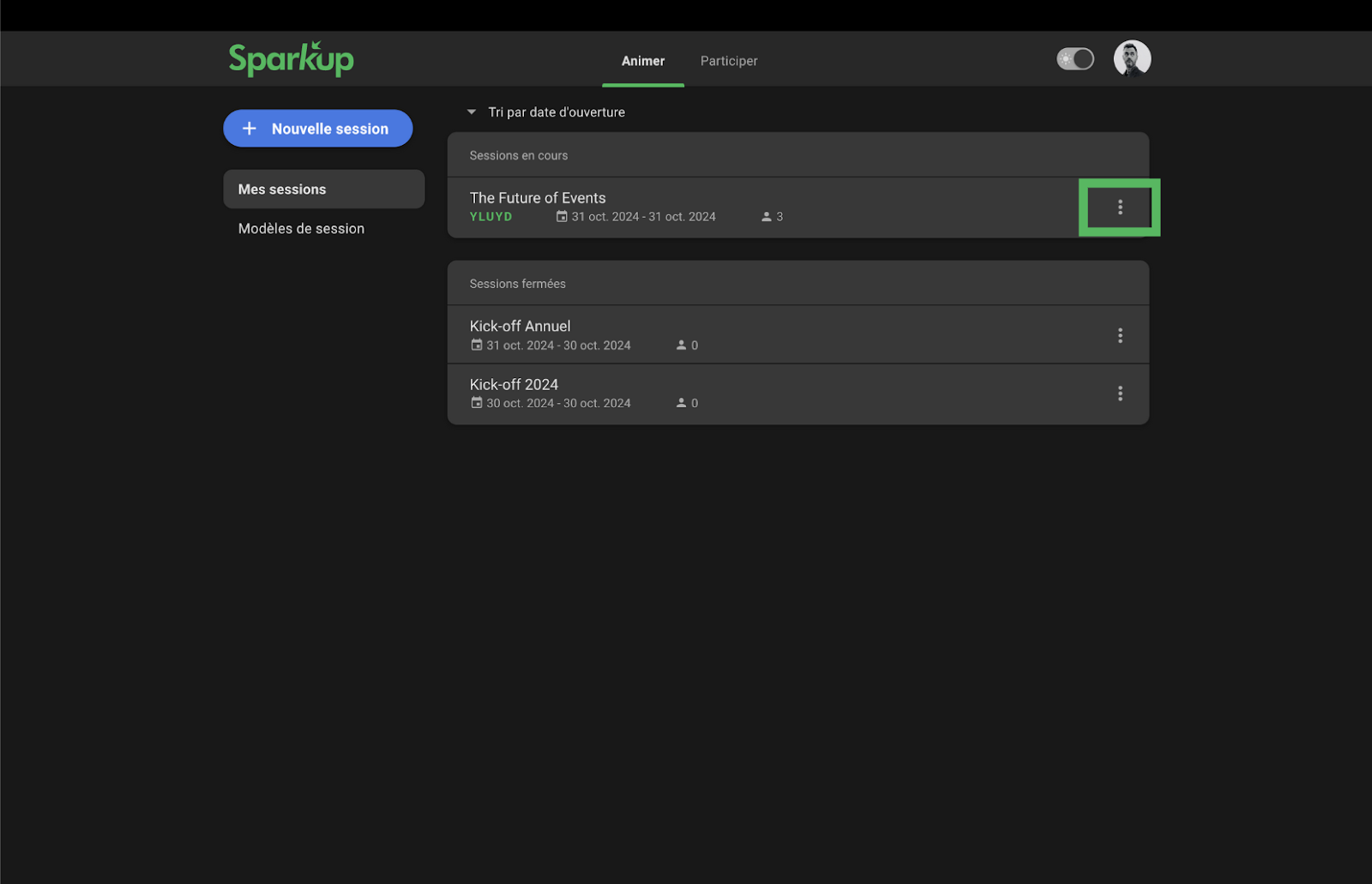Open The Future of Events session

(x=538, y=198)
